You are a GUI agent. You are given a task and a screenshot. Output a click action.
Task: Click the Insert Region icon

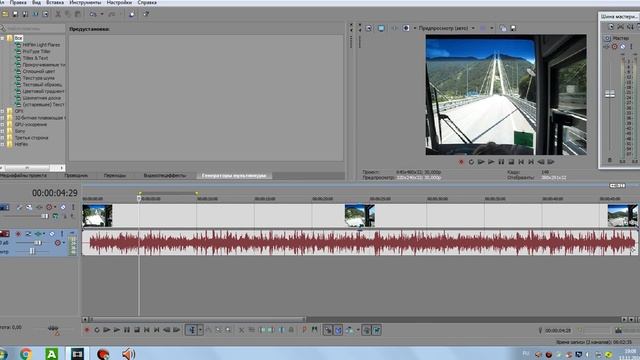314,330
